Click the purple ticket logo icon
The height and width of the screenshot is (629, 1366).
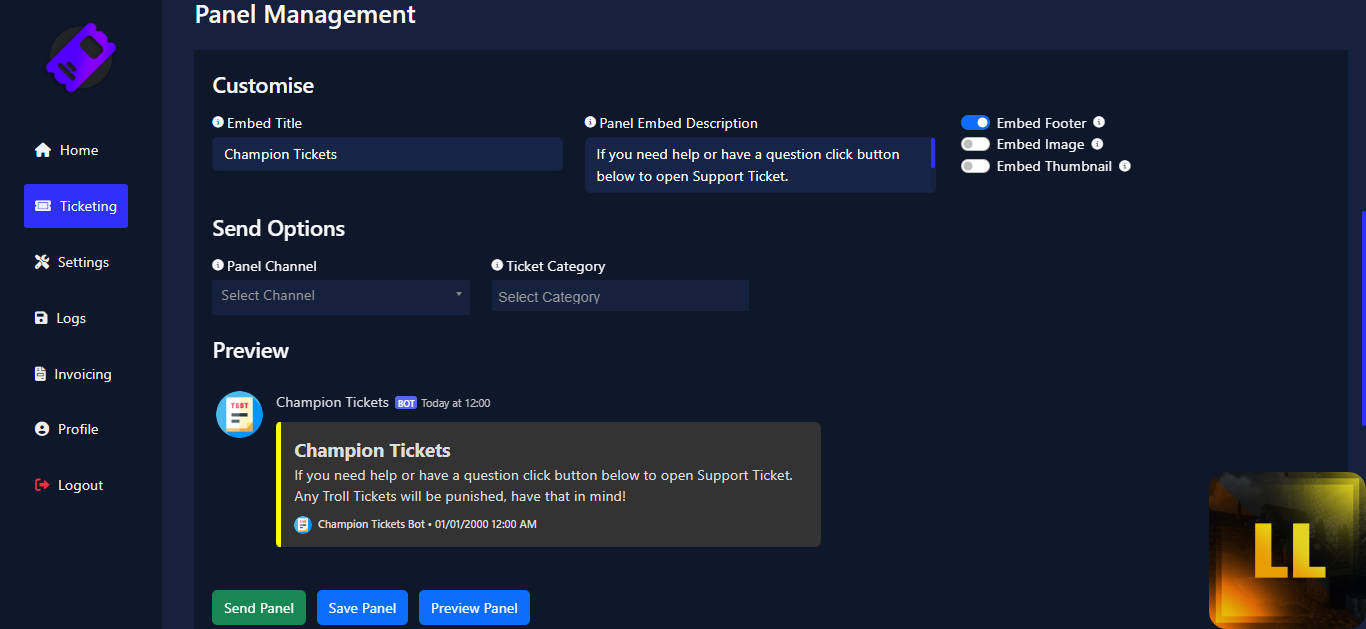[81, 58]
